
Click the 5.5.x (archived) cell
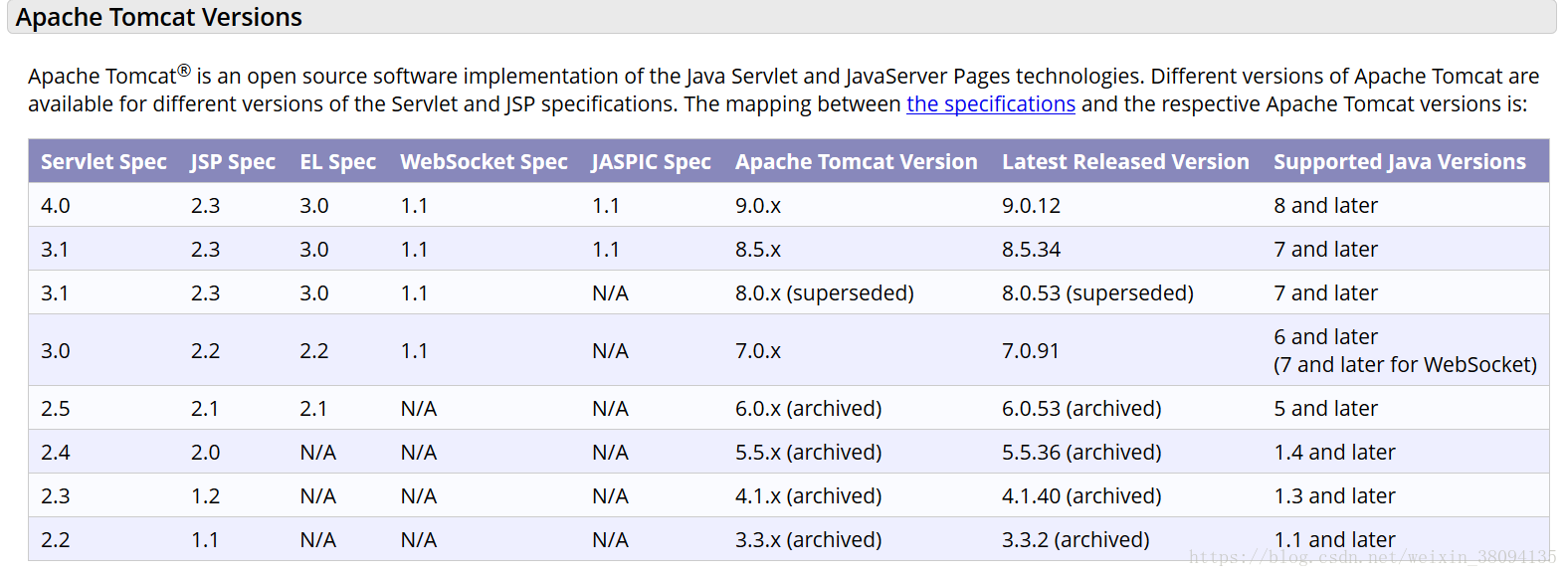[x=809, y=453]
